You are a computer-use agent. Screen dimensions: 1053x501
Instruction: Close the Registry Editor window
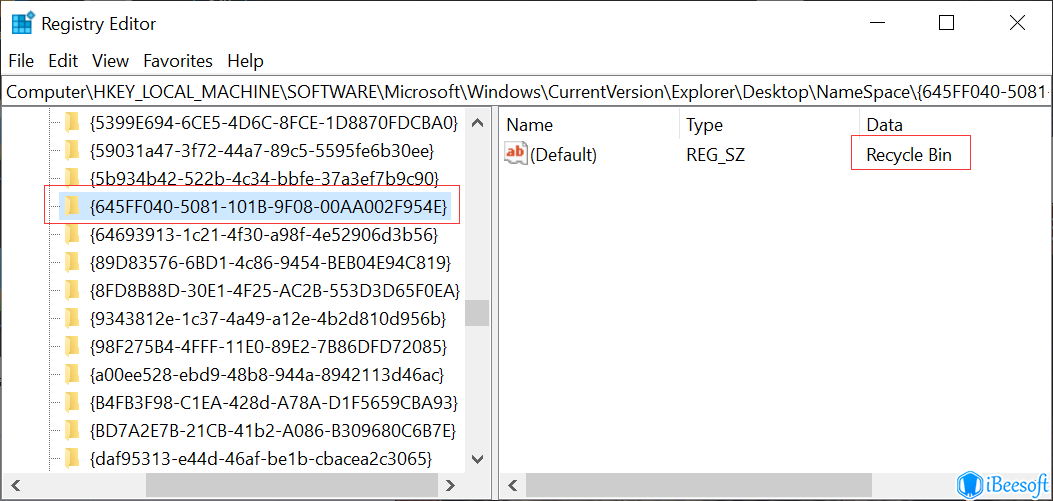1017,24
